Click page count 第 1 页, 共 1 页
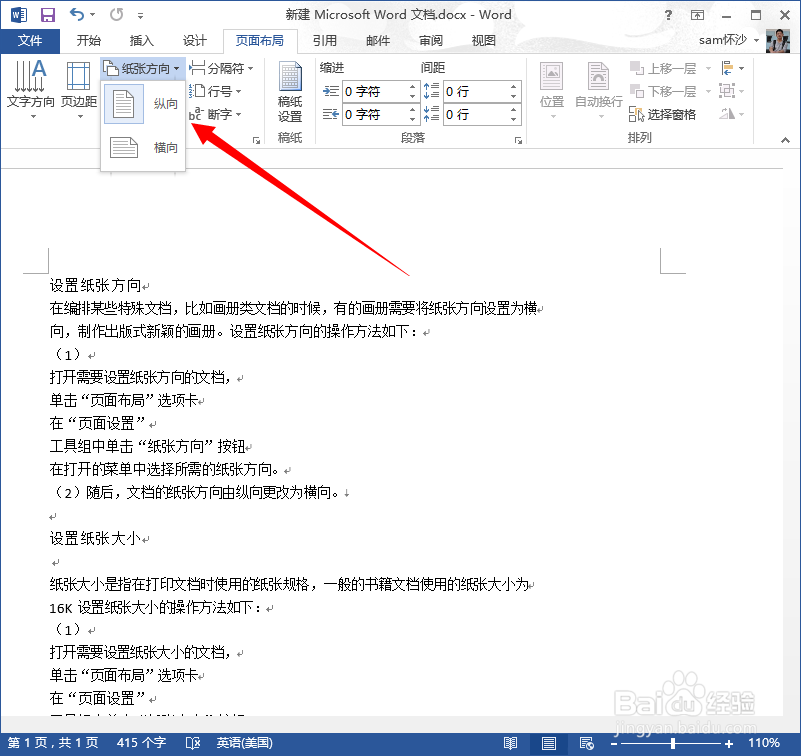801x756 pixels. pyautogui.click(x=53, y=742)
